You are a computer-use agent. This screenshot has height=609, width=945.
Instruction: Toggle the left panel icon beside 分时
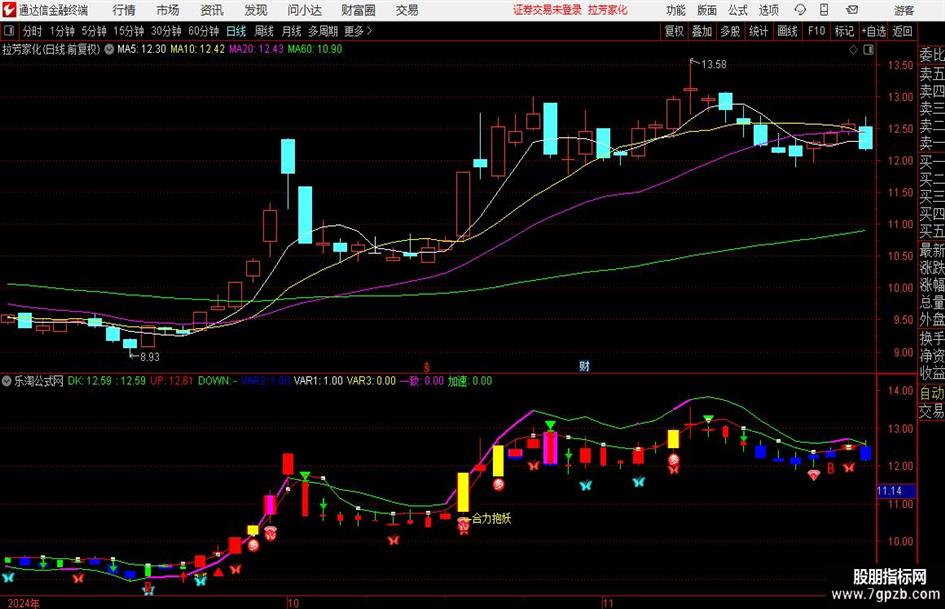pos(9,31)
